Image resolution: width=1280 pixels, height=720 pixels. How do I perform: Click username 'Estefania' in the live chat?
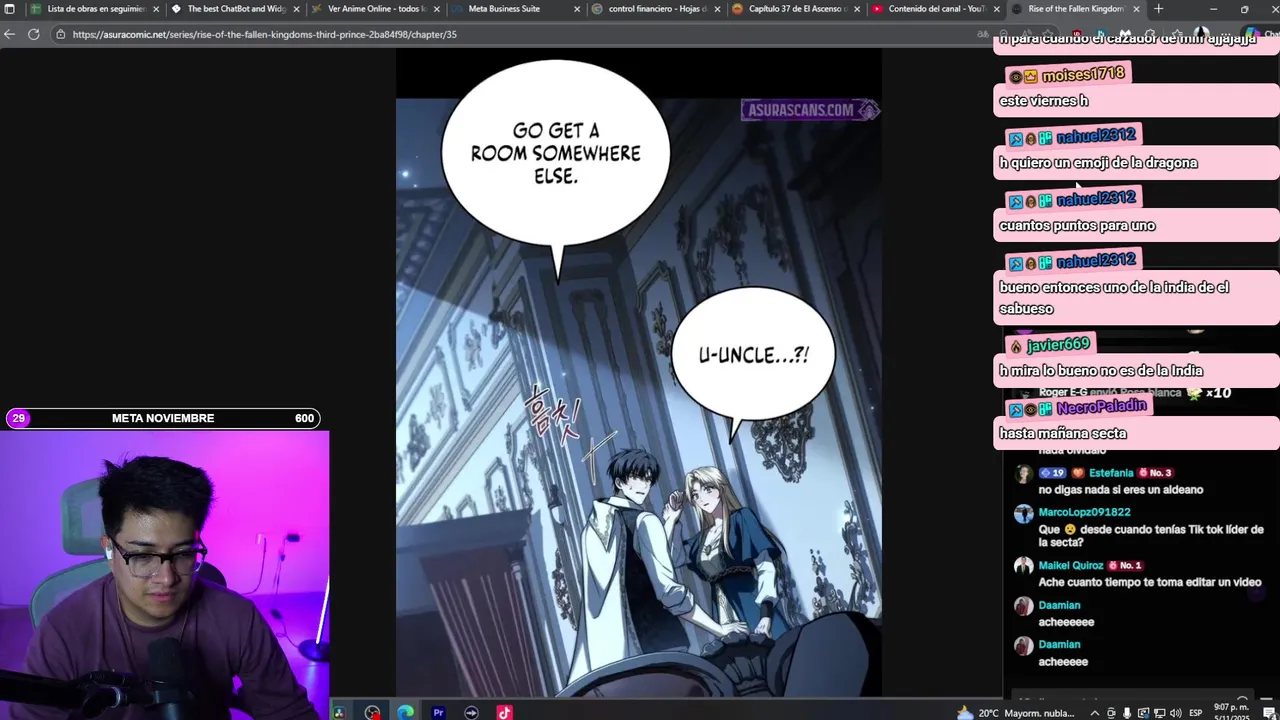coord(1111,473)
